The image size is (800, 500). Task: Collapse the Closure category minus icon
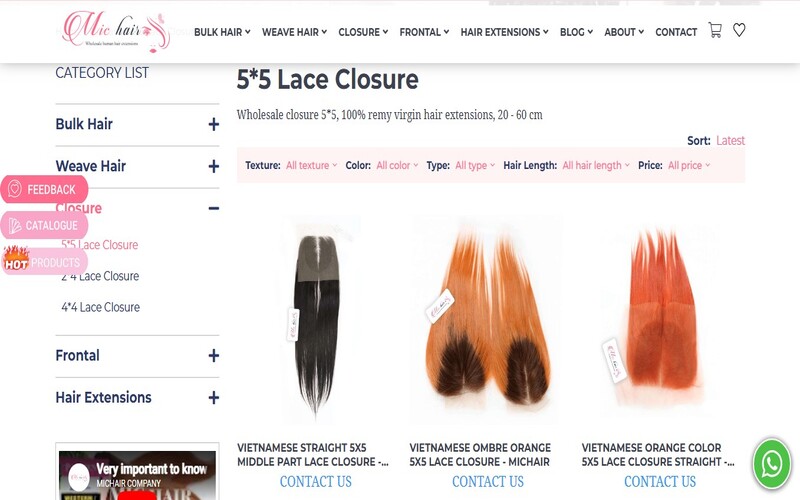click(214, 208)
